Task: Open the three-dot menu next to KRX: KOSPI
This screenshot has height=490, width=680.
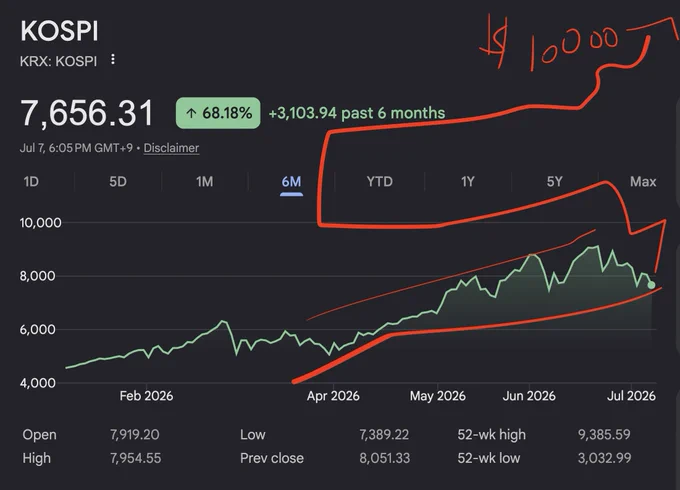Action: coord(113,59)
